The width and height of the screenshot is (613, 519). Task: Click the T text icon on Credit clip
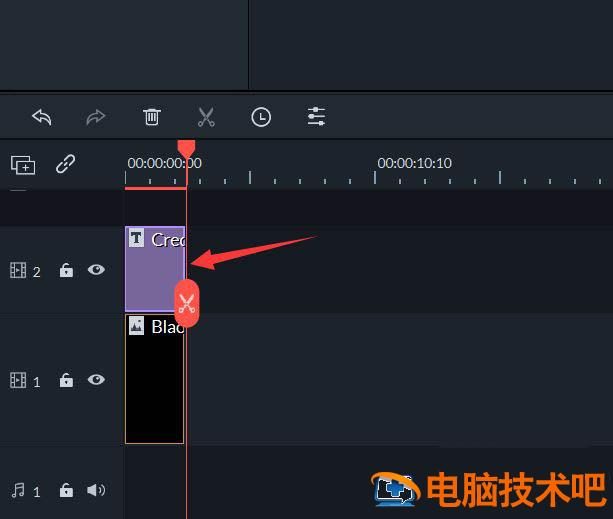click(136, 238)
